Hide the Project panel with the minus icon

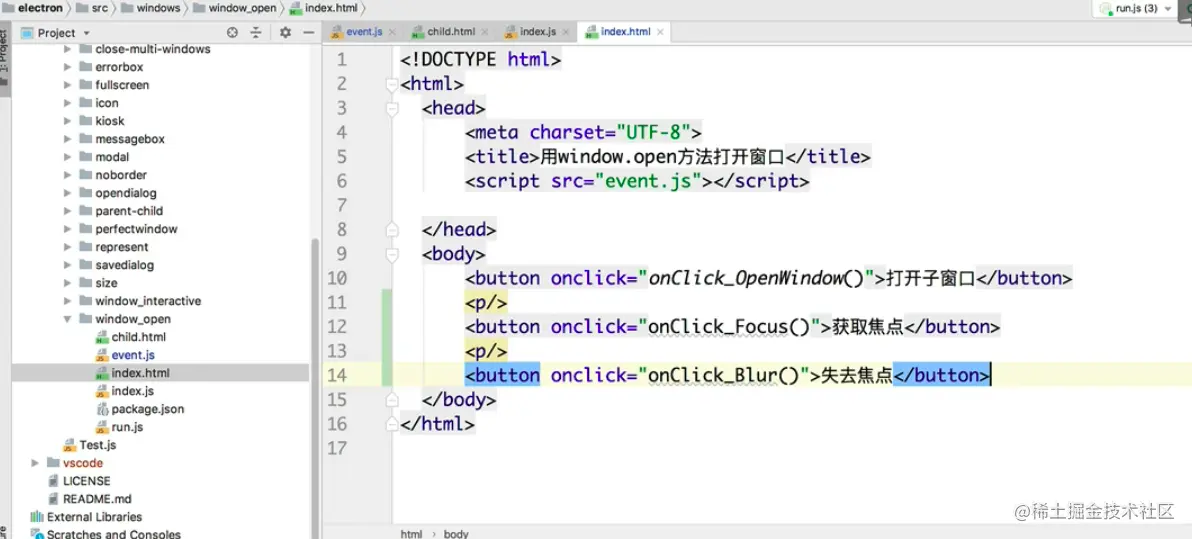click(309, 33)
